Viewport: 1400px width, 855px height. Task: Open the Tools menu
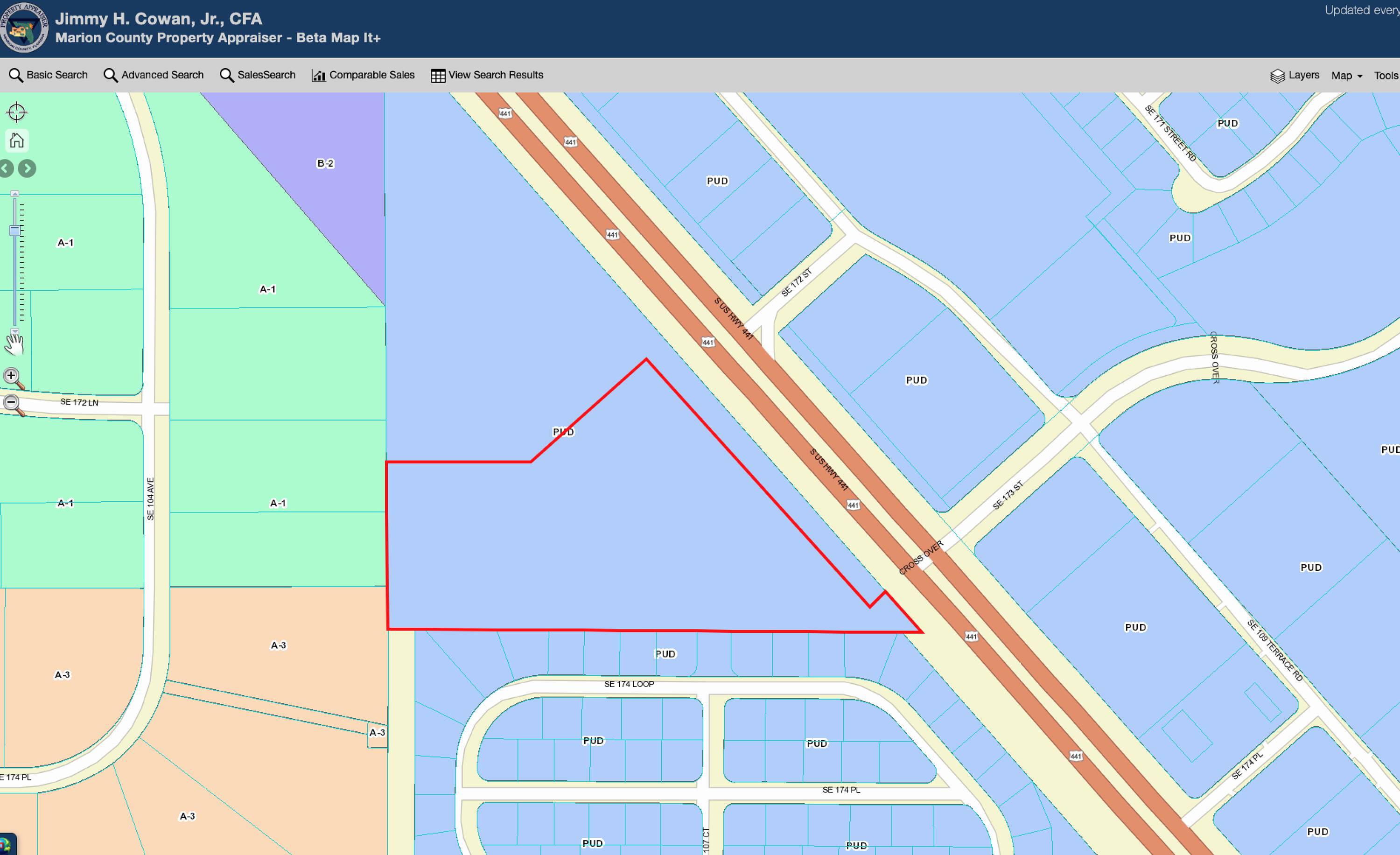pyautogui.click(x=1386, y=76)
